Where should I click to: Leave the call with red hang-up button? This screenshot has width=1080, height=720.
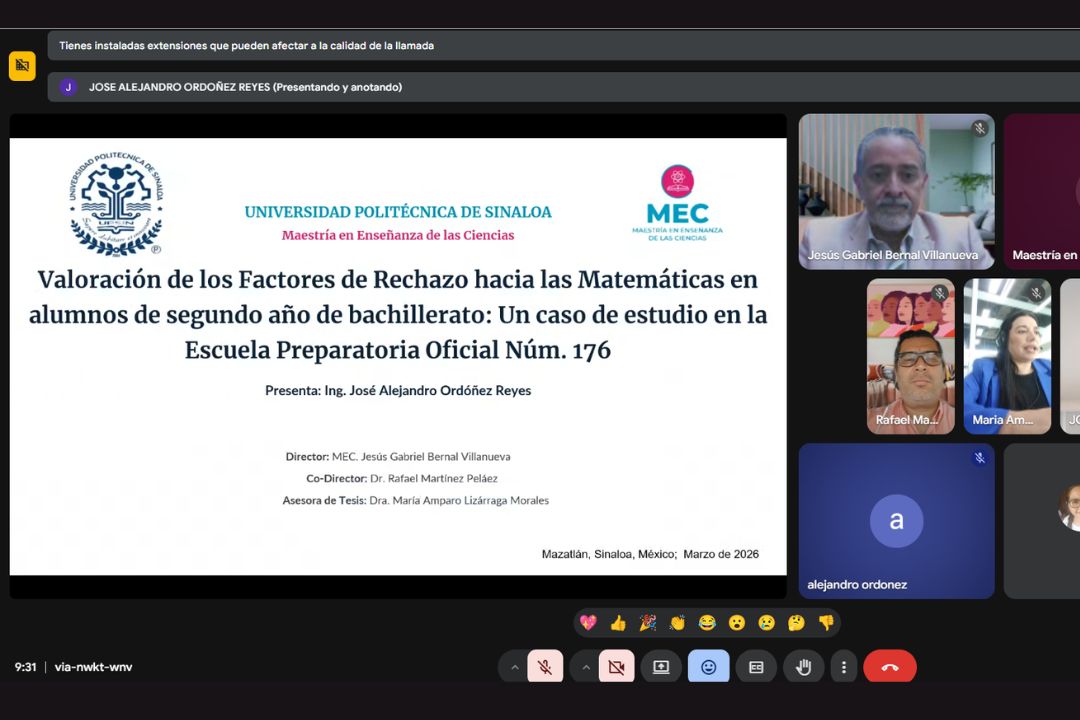point(889,667)
